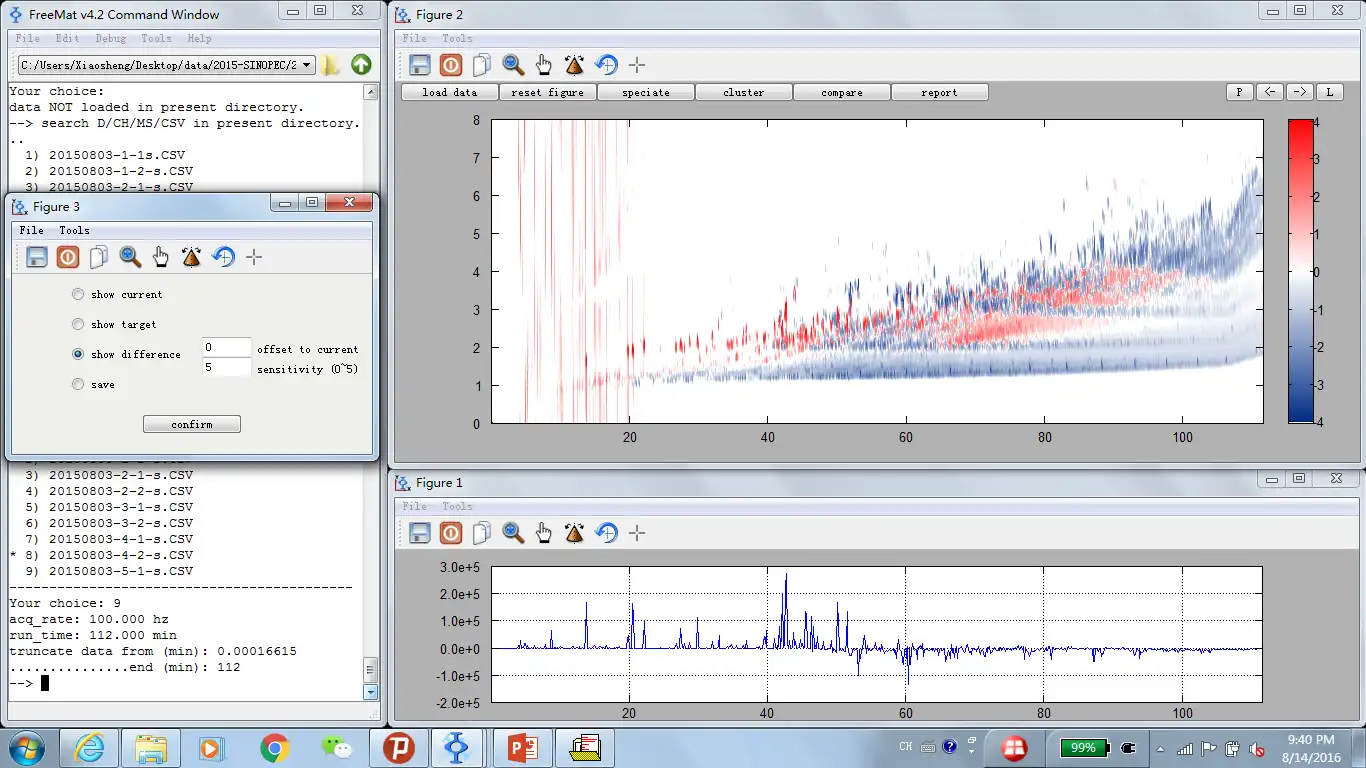Screen dimensions: 1366x768
Task: Click the 'confirm' button in Figure 3
Action: pos(192,424)
